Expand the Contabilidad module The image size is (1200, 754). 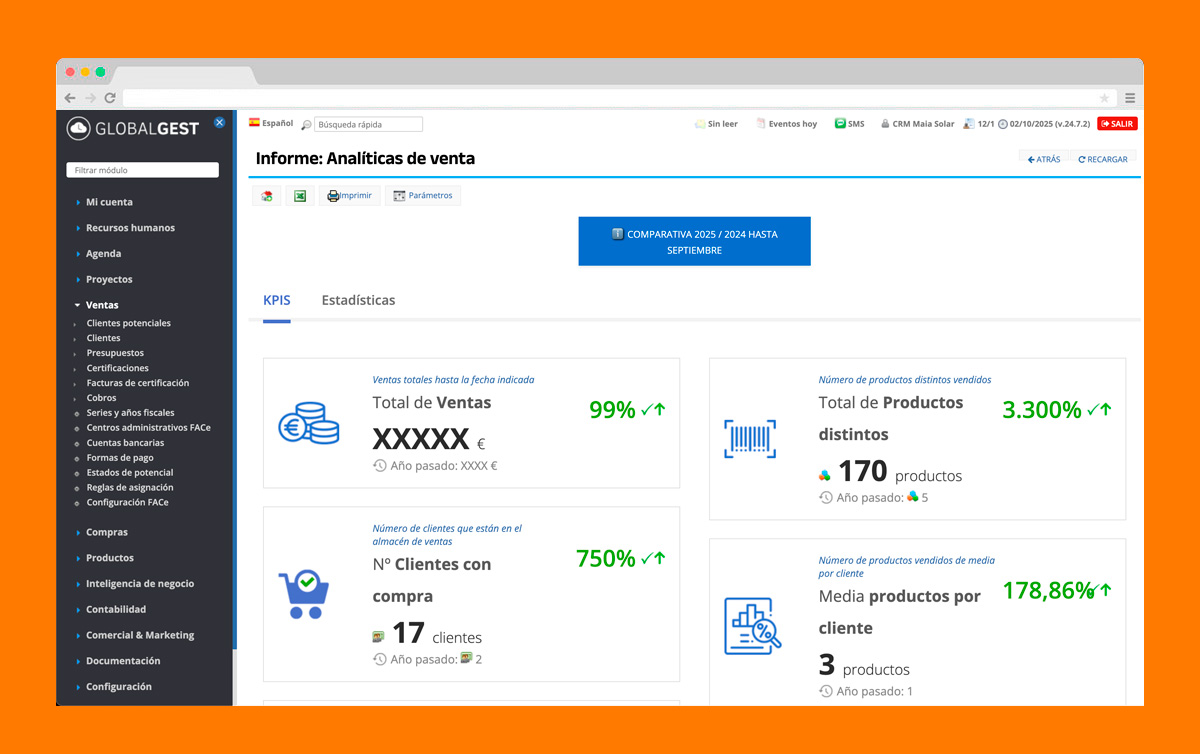115,609
